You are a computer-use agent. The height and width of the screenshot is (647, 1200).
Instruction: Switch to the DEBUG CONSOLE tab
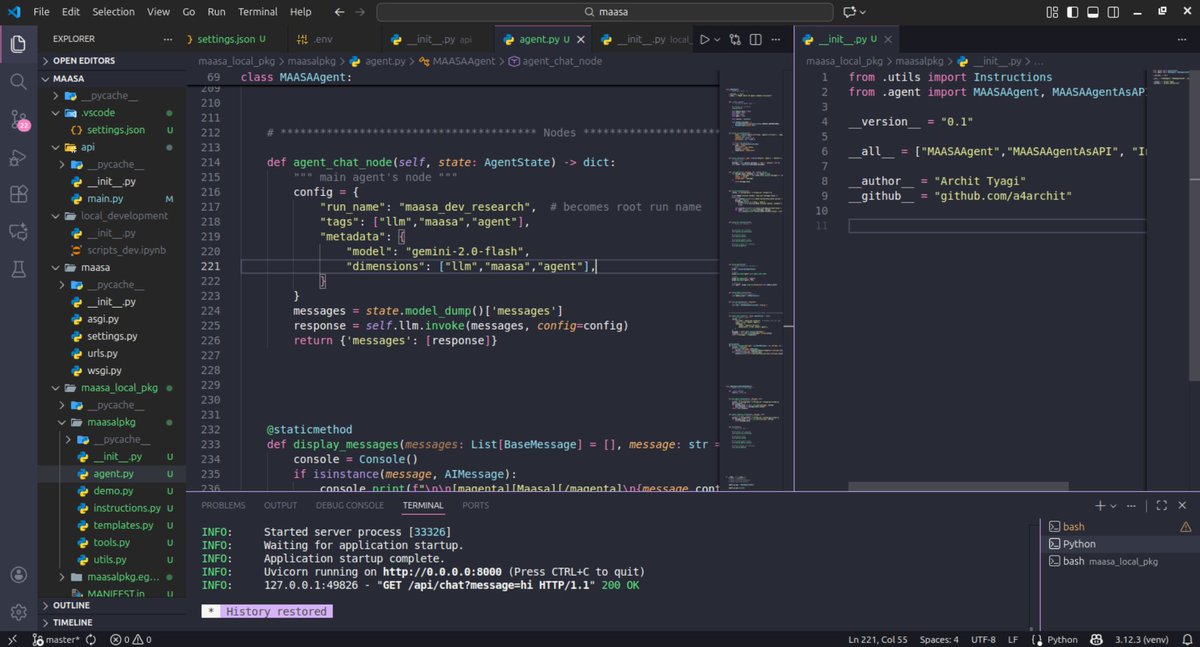[350, 506]
